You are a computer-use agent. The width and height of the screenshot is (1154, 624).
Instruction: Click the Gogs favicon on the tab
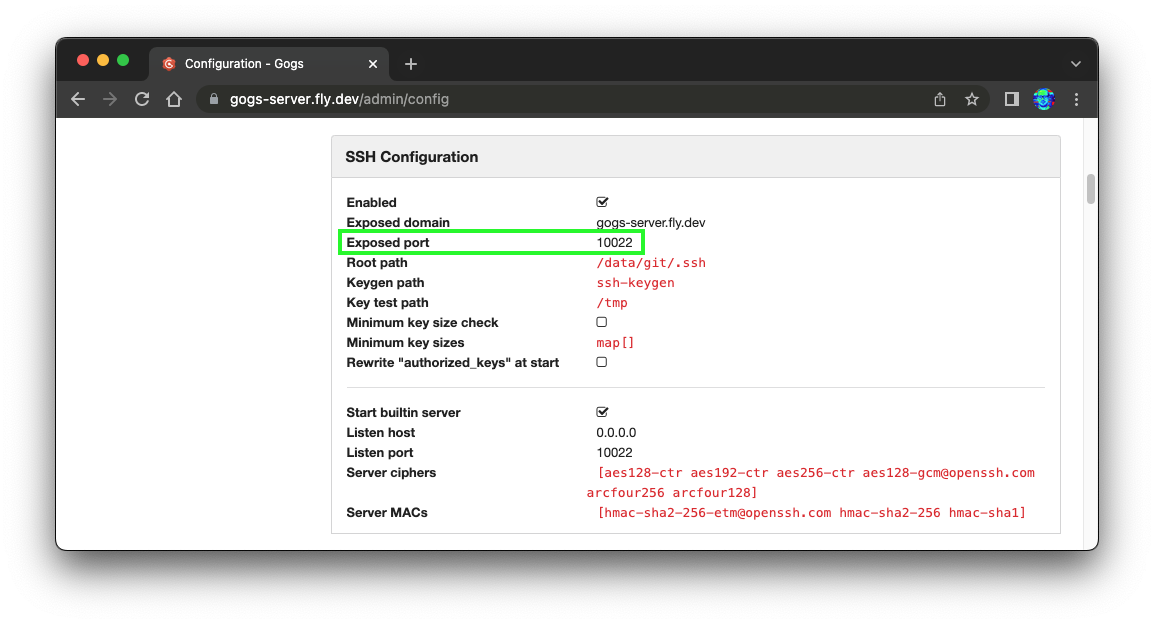(168, 62)
